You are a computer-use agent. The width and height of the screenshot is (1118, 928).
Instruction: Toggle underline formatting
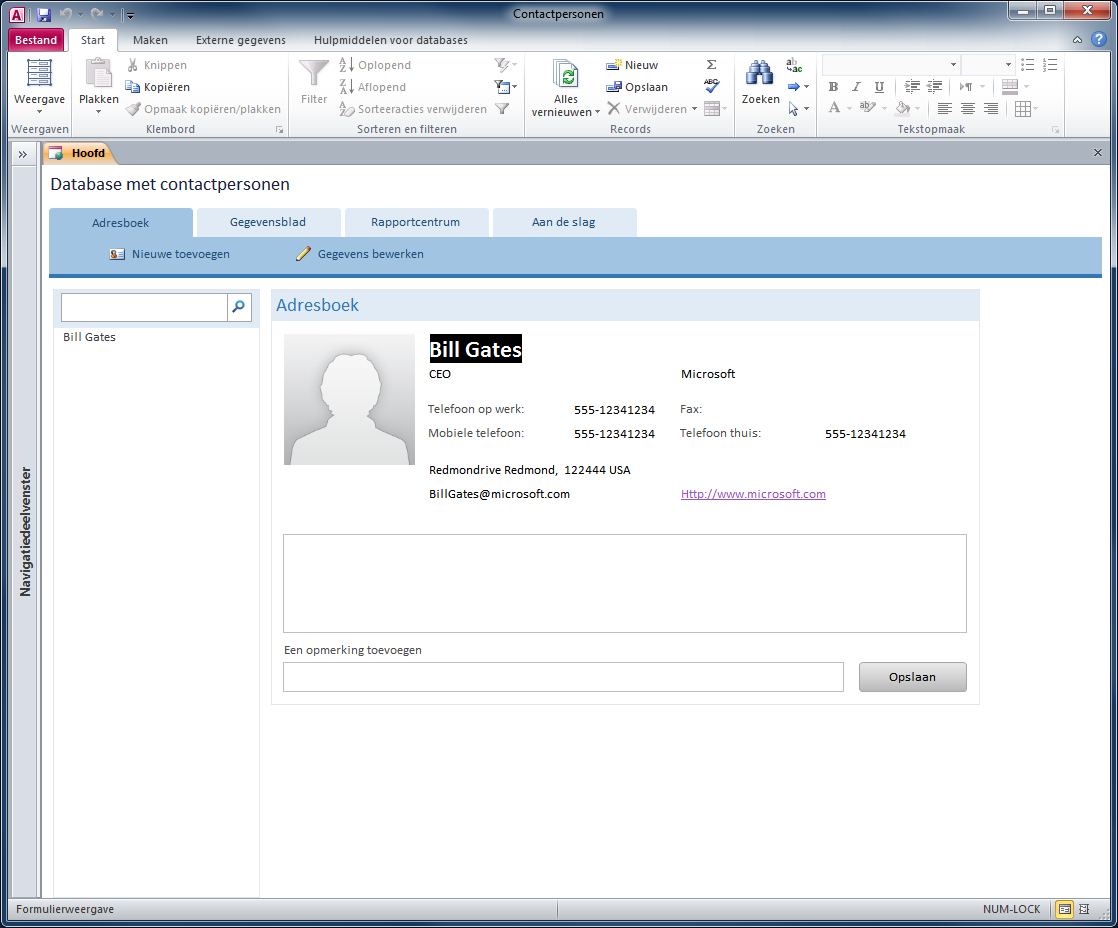pyautogui.click(x=879, y=87)
